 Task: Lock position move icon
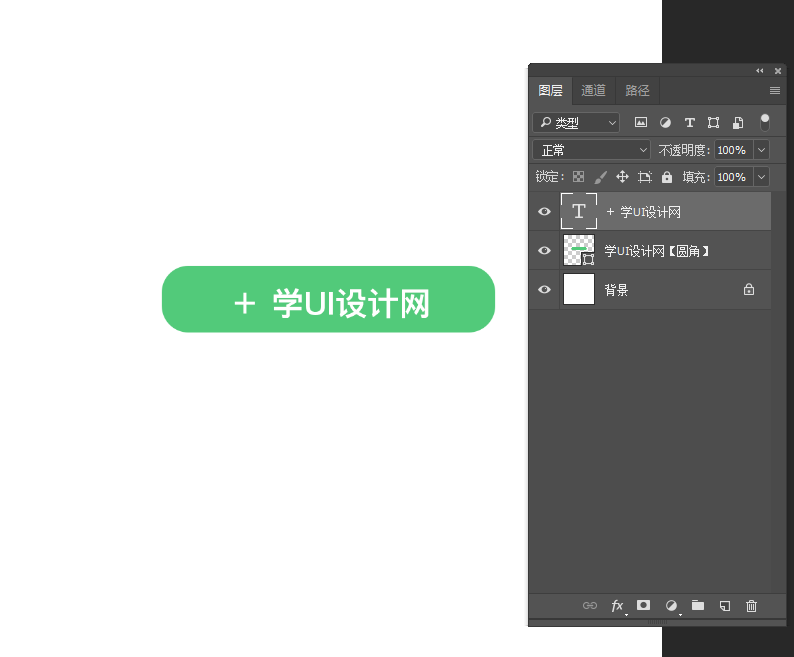[x=622, y=176]
